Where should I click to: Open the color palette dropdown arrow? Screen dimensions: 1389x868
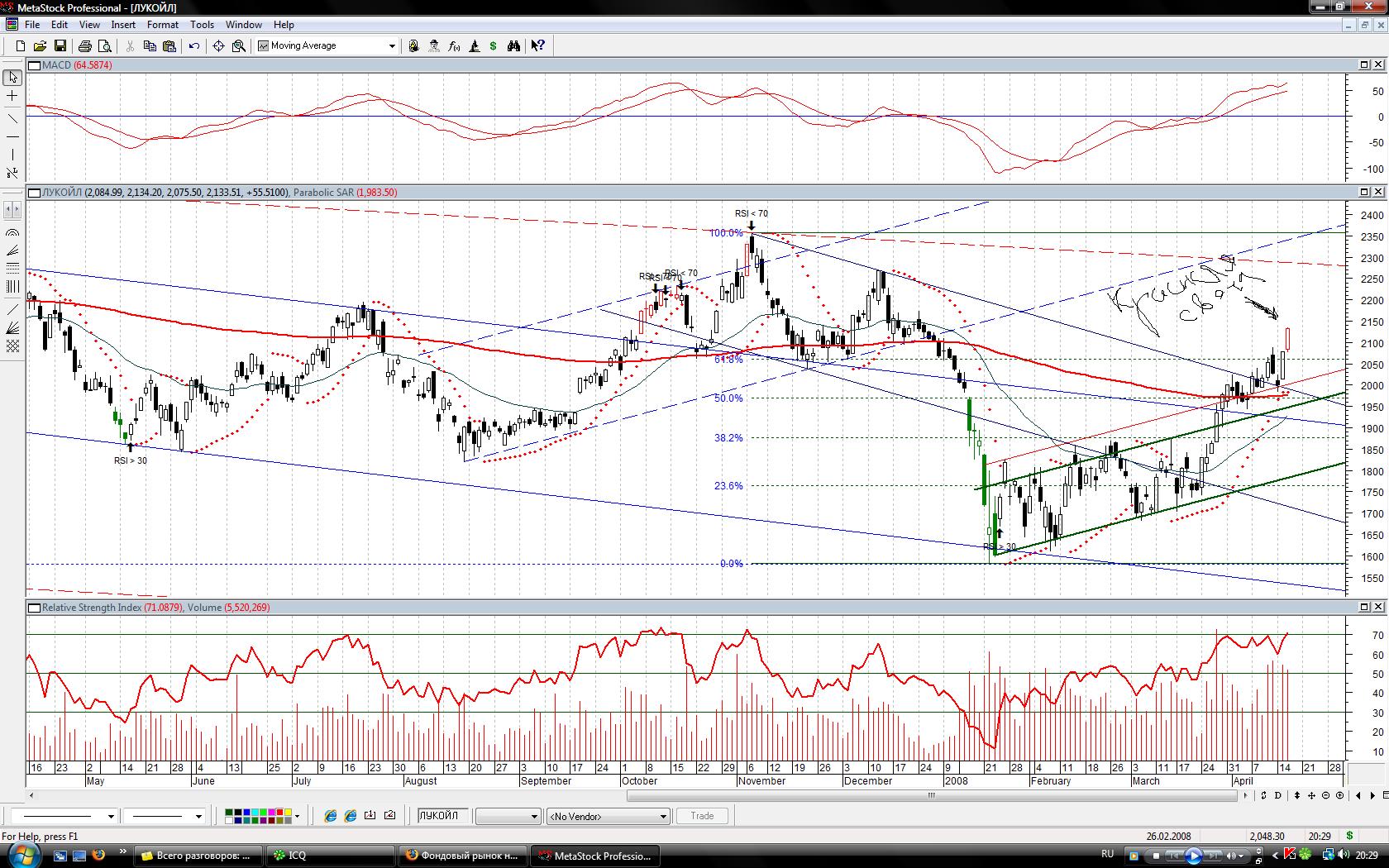pos(297,817)
